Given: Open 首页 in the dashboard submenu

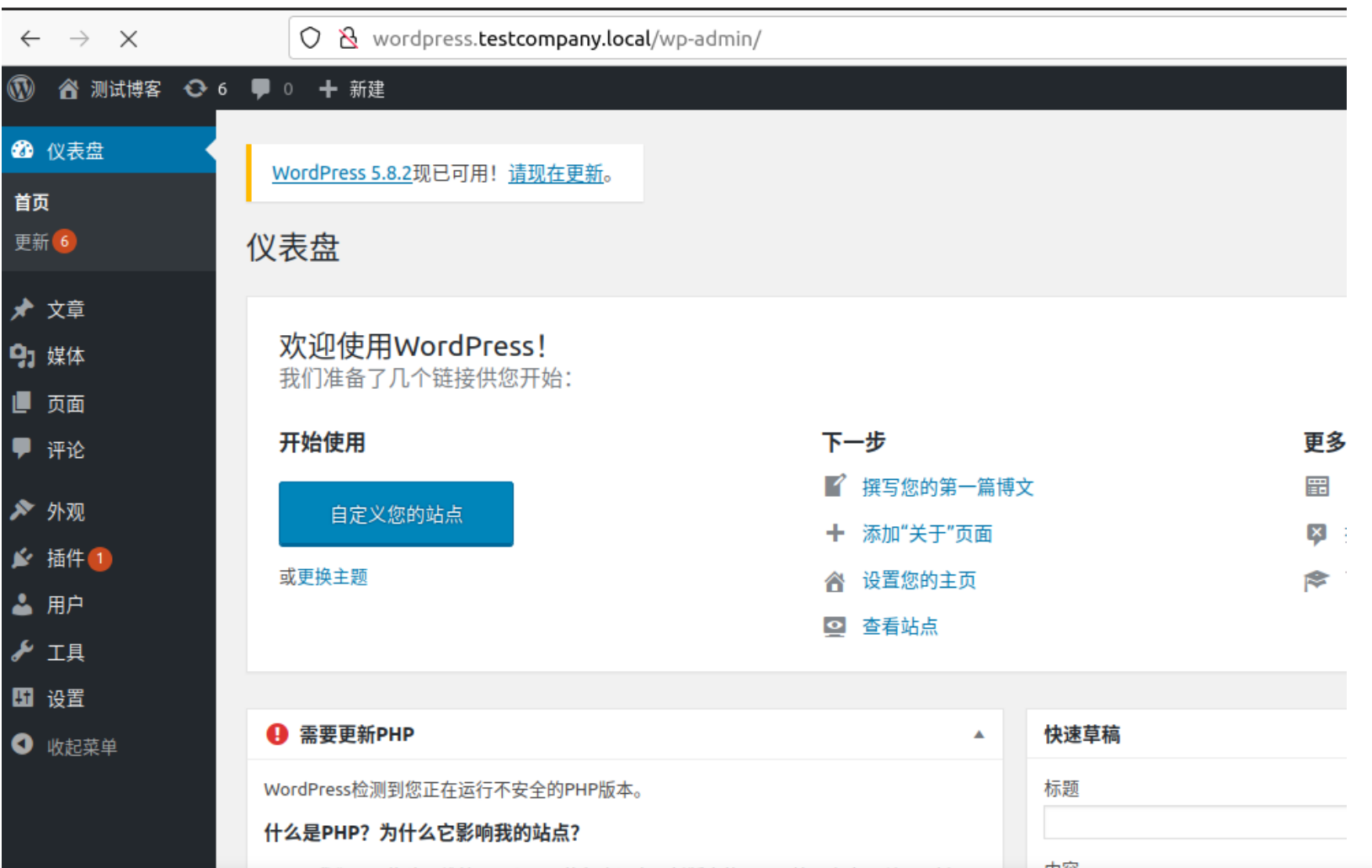Looking at the screenshot, I should pos(32,202).
